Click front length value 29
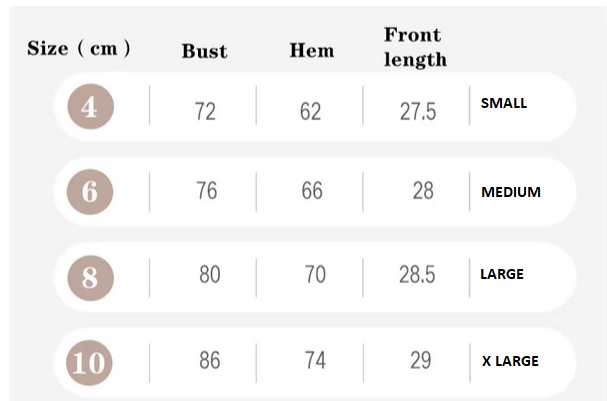 click(x=420, y=360)
